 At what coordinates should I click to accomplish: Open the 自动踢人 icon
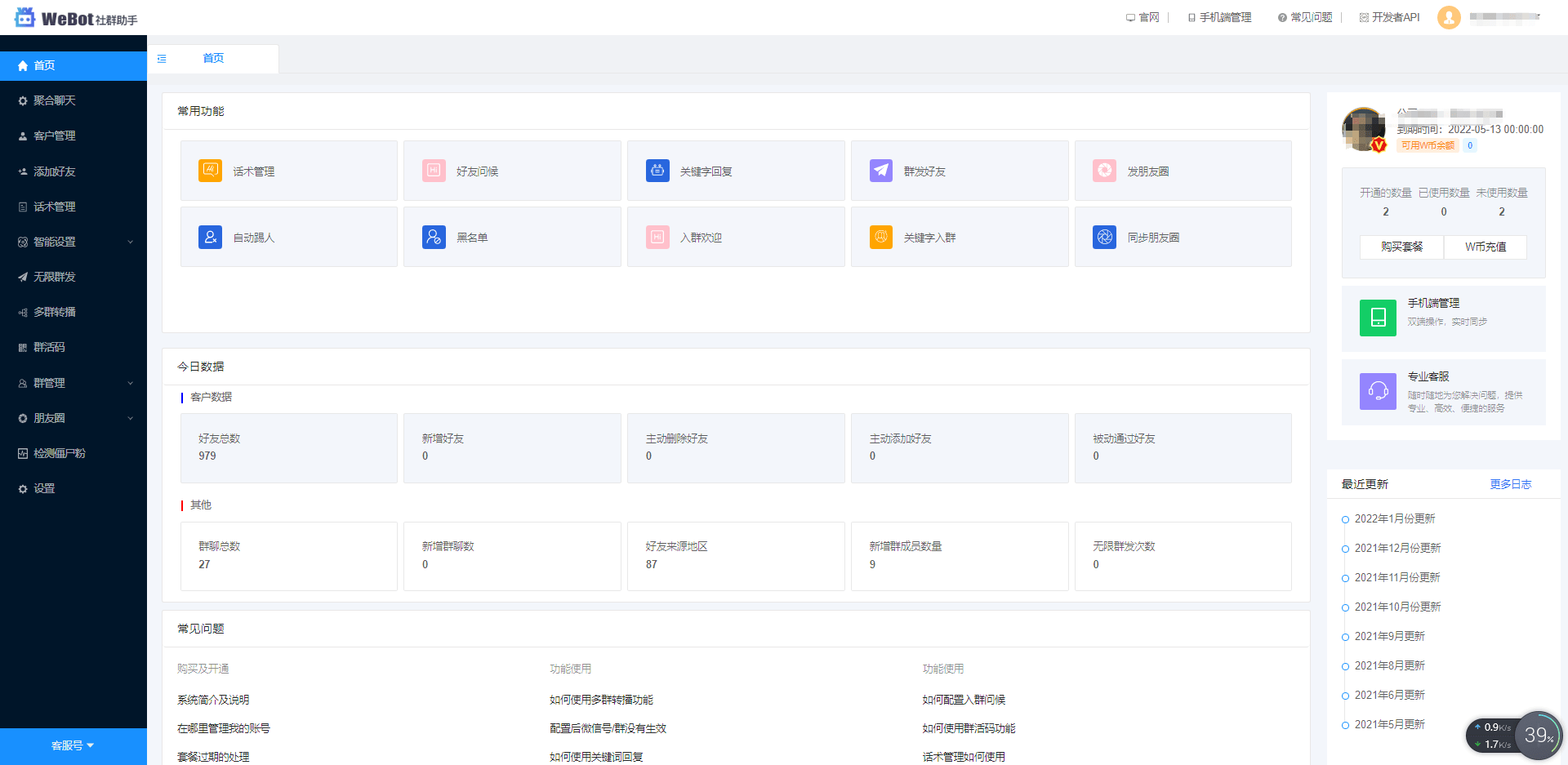(210, 237)
